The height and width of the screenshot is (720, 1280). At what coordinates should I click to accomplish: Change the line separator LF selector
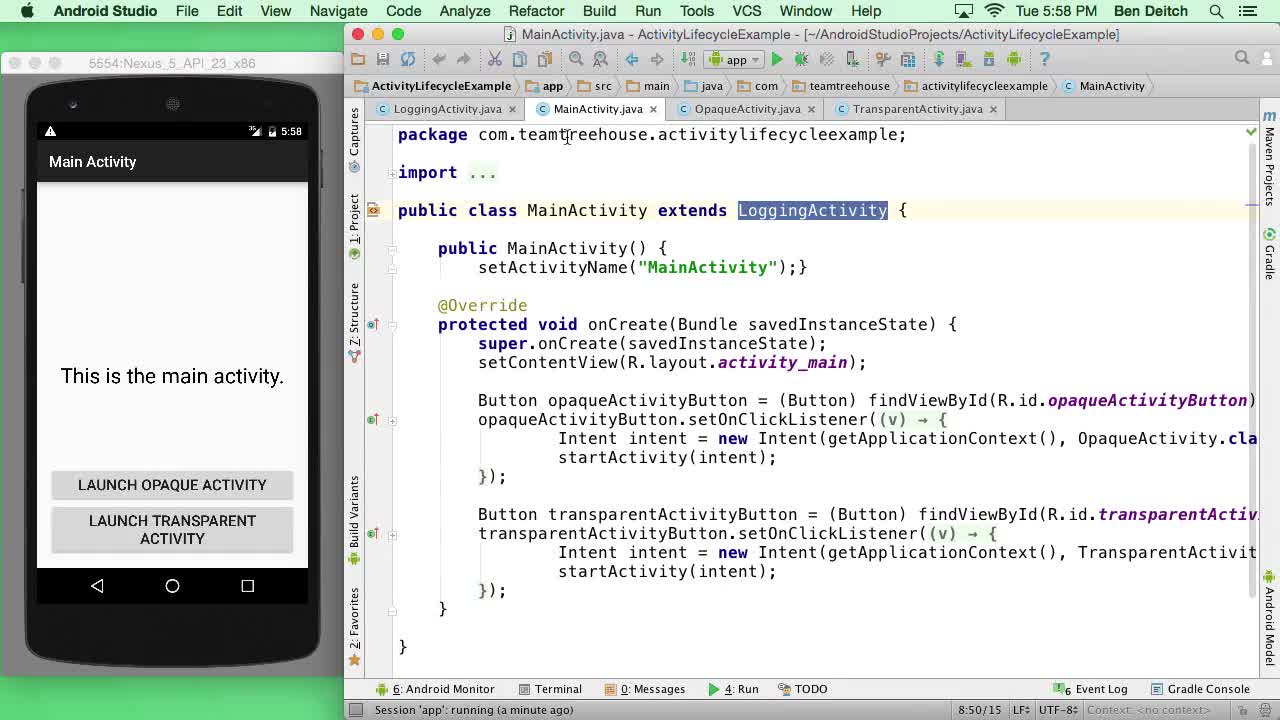coord(1023,710)
